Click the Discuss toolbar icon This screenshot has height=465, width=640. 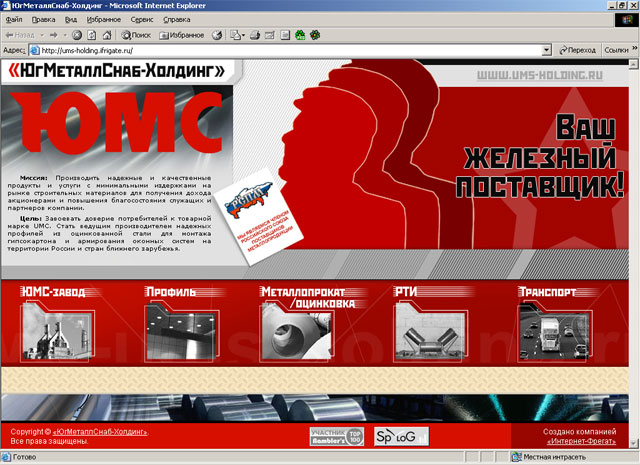[285, 35]
